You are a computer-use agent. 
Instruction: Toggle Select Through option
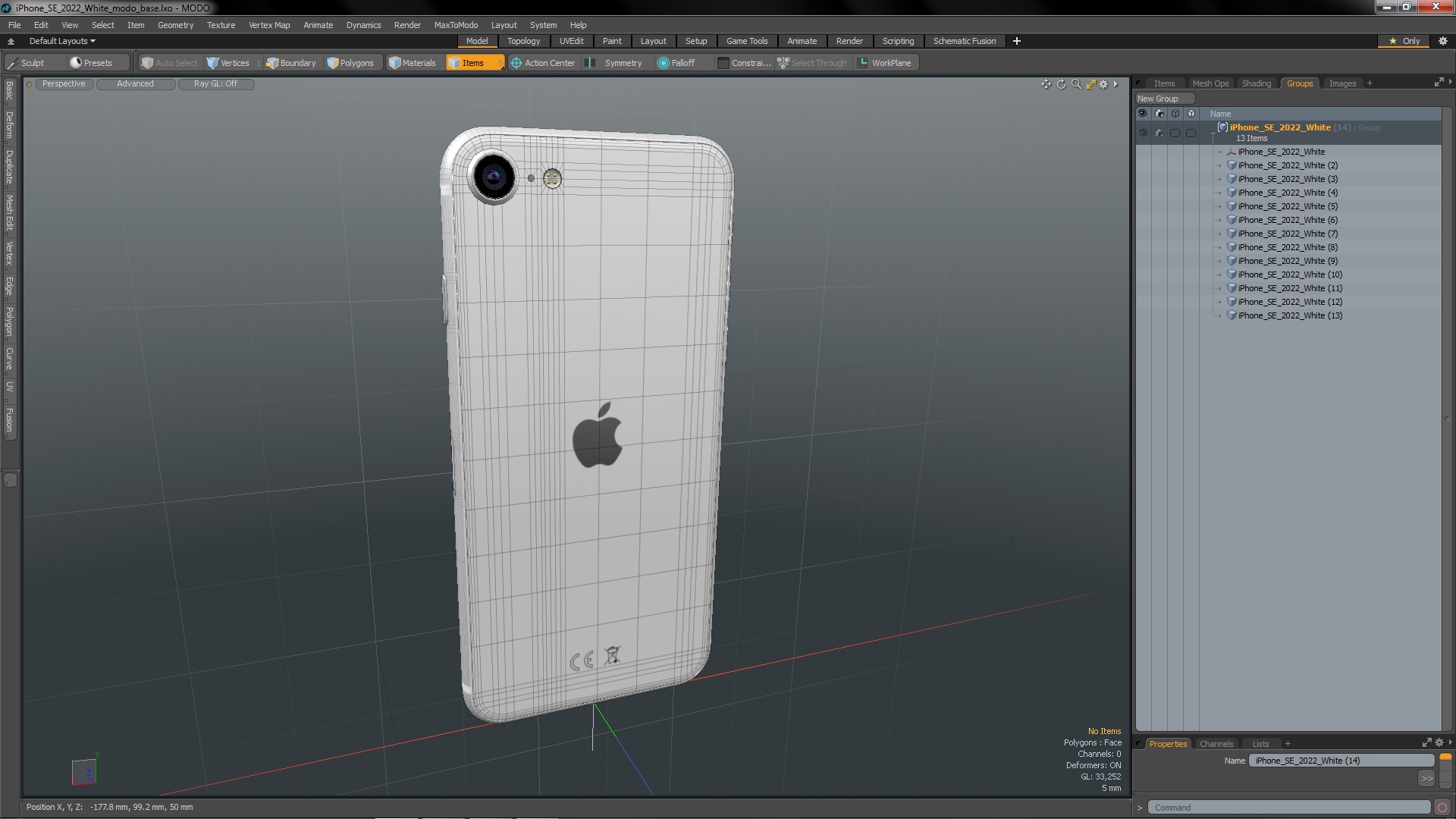click(x=812, y=63)
